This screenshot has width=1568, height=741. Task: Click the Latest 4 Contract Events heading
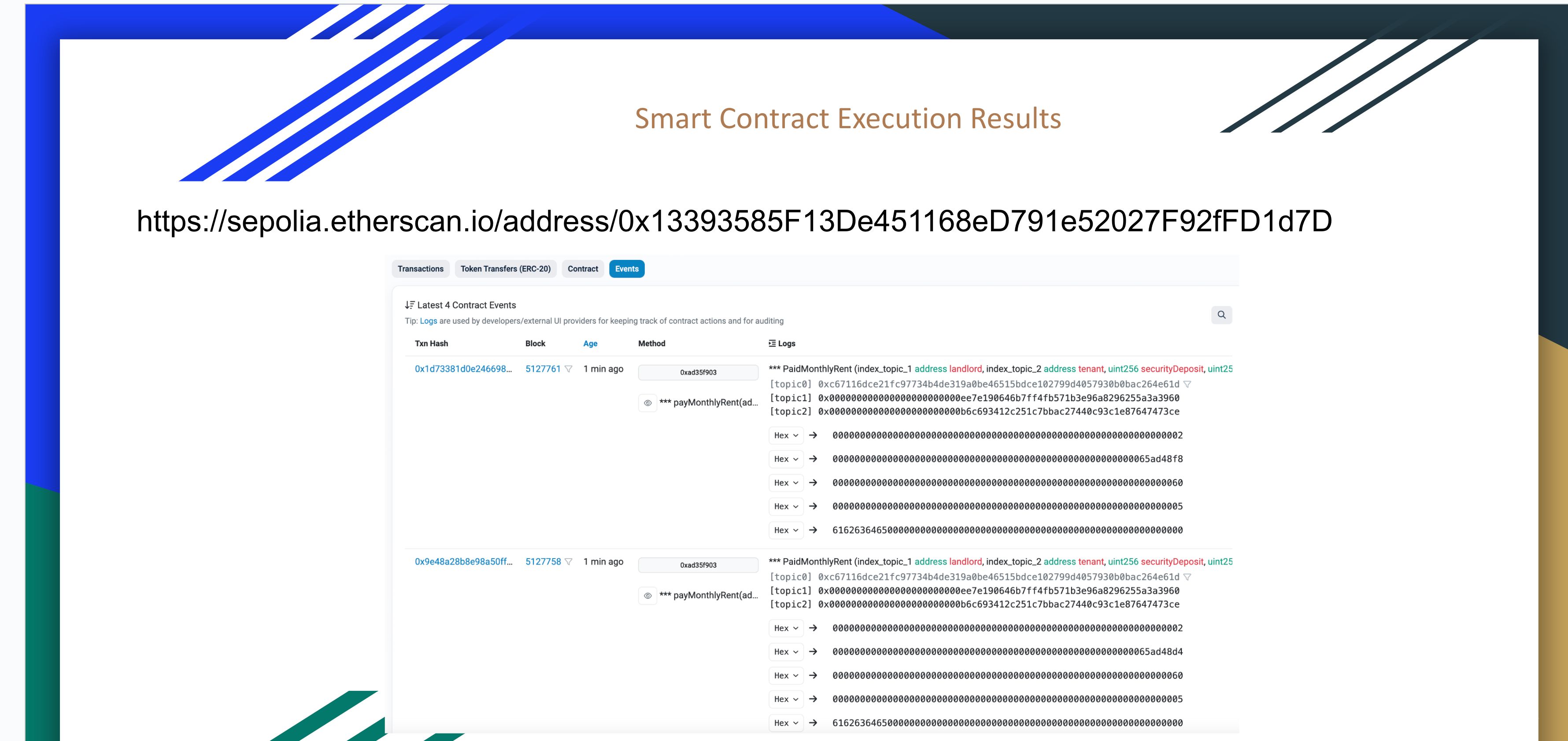point(466,305)
